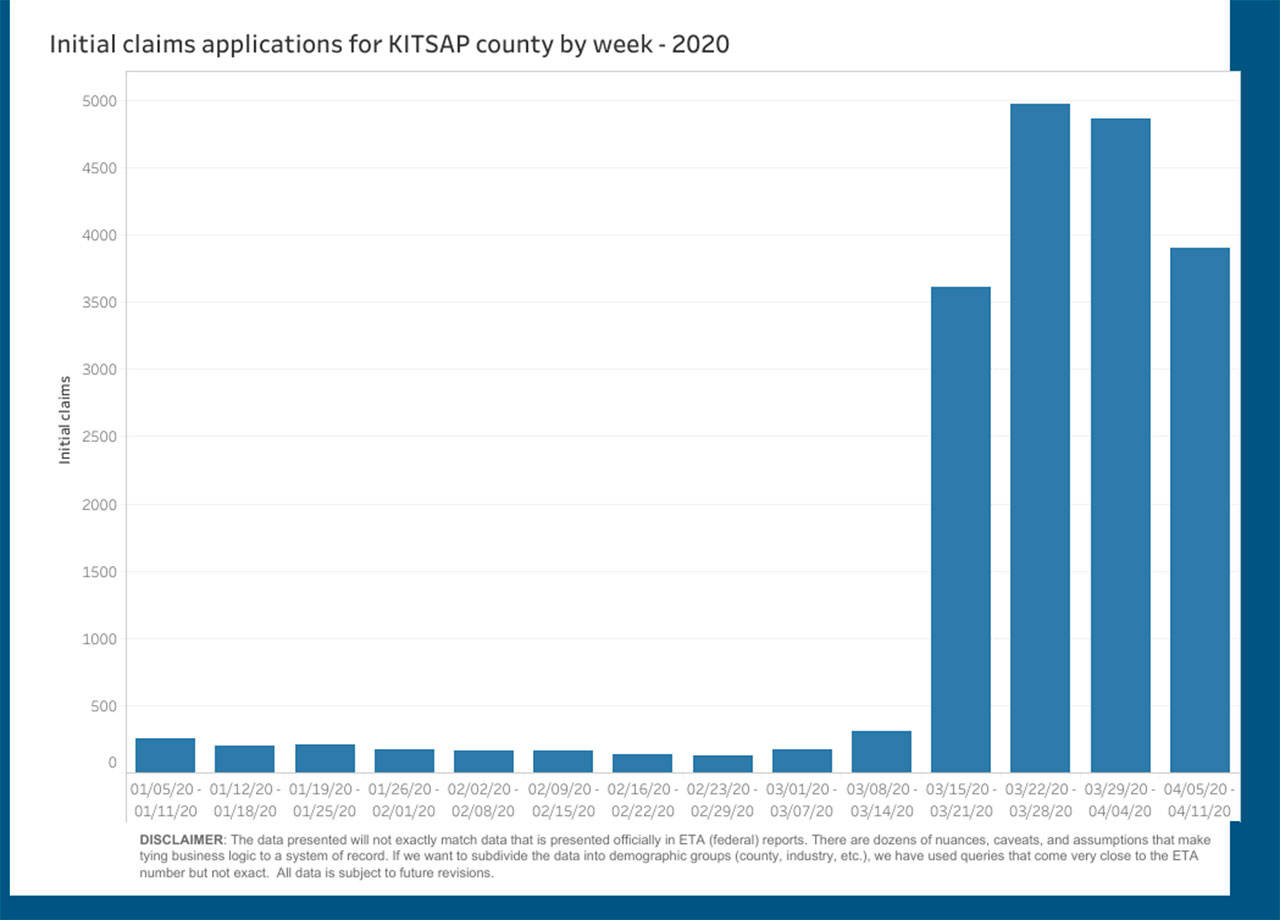The image size is (1280, 920).
Task: Select the bar for 02/16/20 - 02/22/20
Action: tap(642, 763)
